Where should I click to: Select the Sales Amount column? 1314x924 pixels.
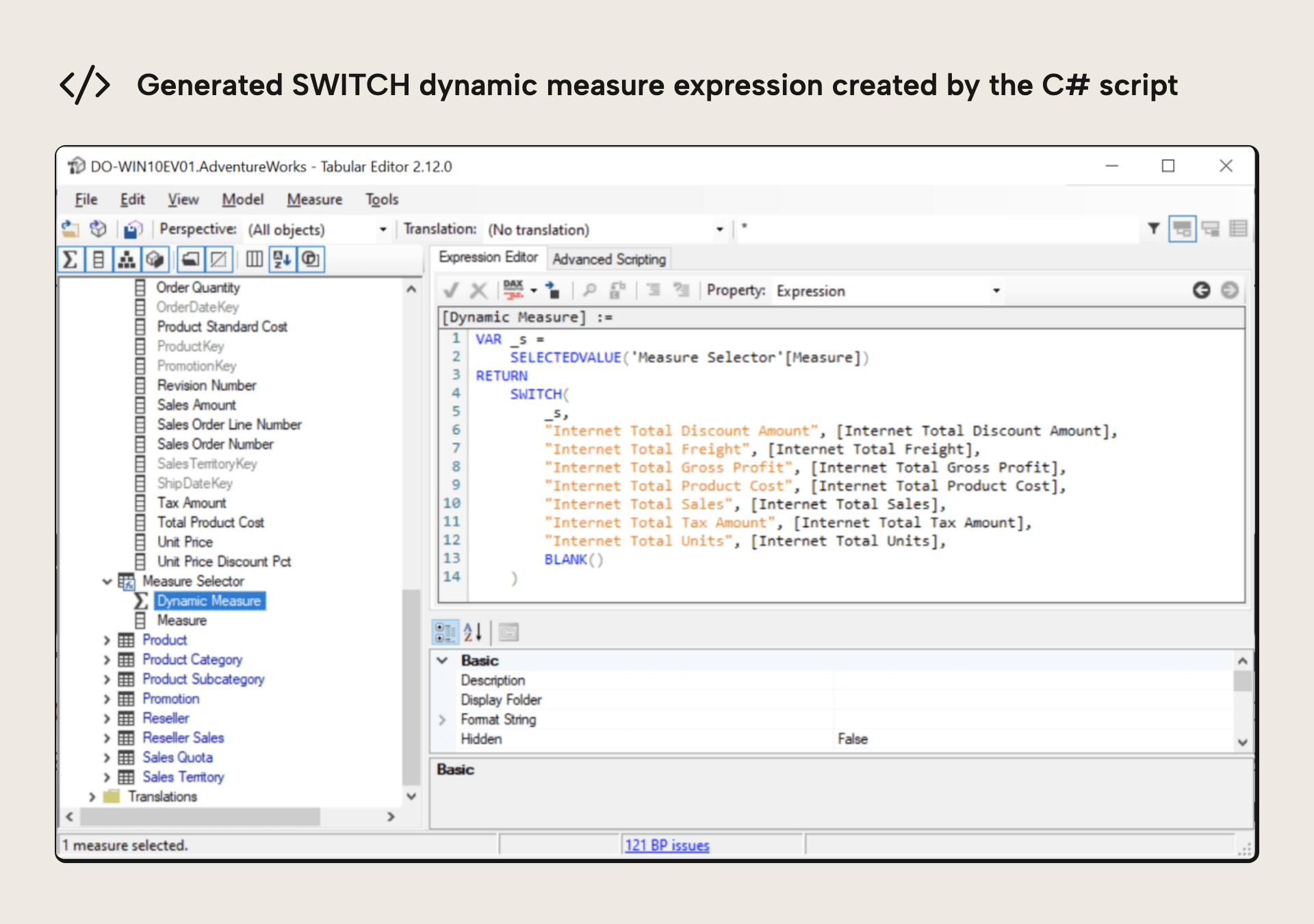click(x=196, y=405)
